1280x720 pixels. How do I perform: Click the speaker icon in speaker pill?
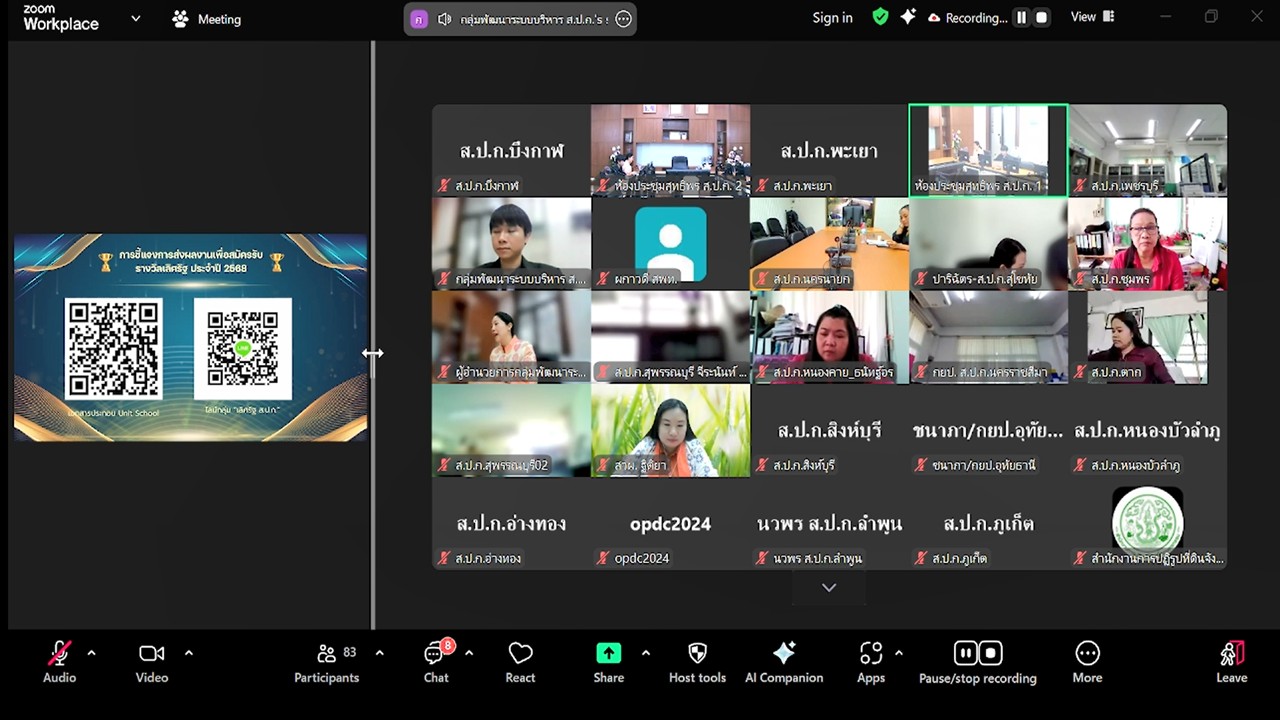[444, 19]
